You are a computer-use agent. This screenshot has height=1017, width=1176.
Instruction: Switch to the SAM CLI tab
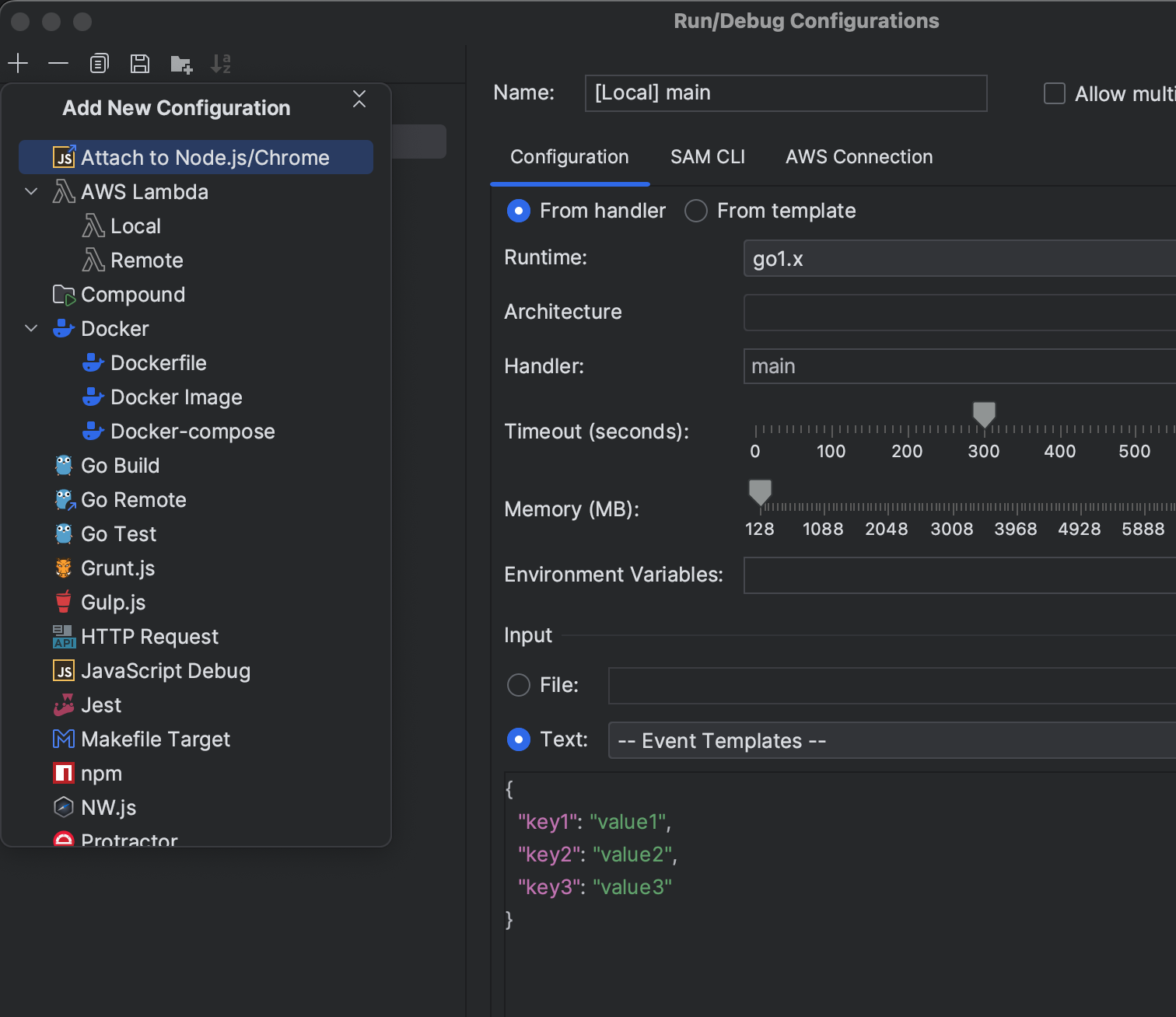pos(708,157)
